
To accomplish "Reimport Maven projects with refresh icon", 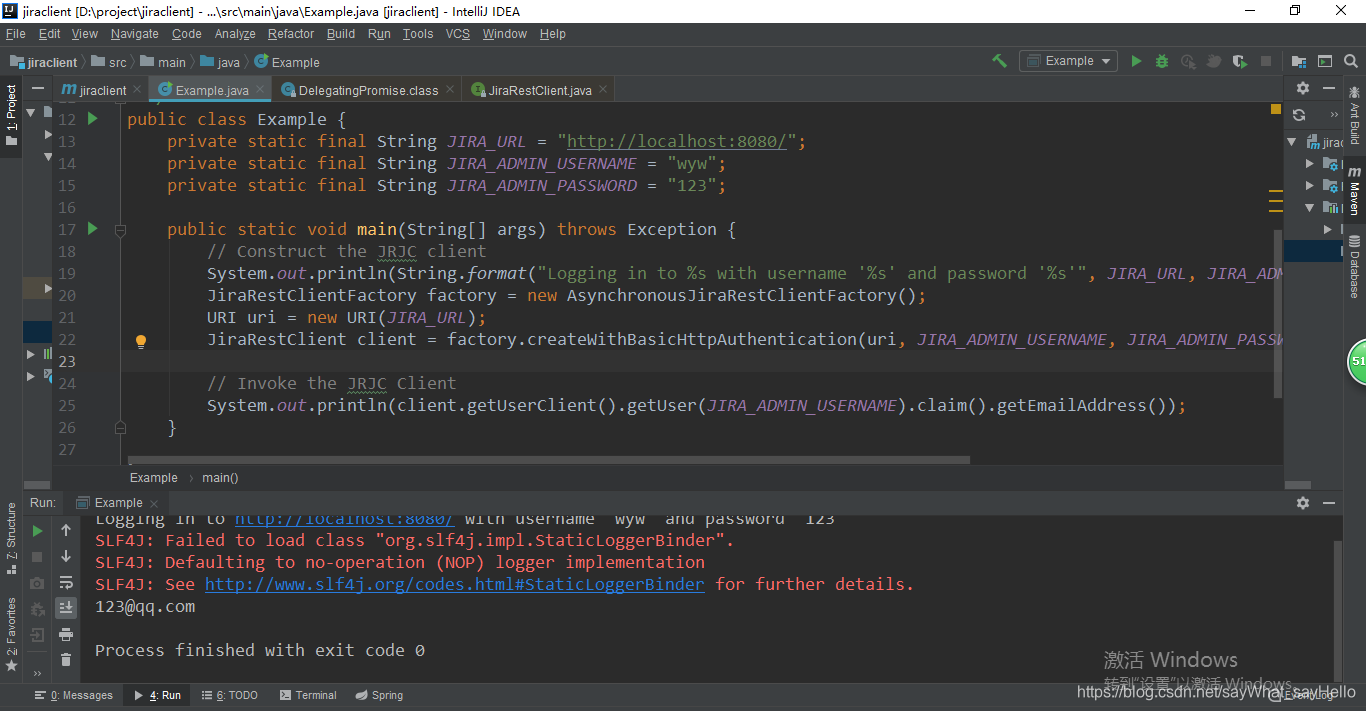I will 1299,115.
